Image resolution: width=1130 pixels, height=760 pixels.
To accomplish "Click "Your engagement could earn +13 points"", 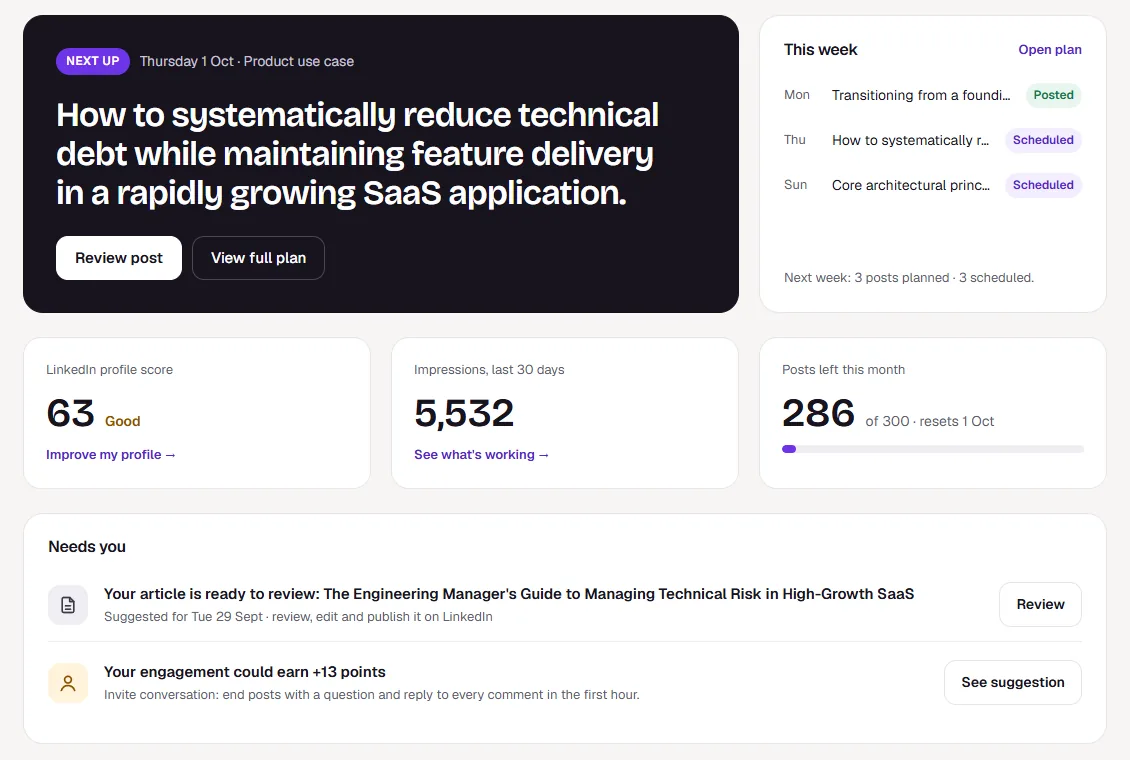I will (x=244, y=672).
